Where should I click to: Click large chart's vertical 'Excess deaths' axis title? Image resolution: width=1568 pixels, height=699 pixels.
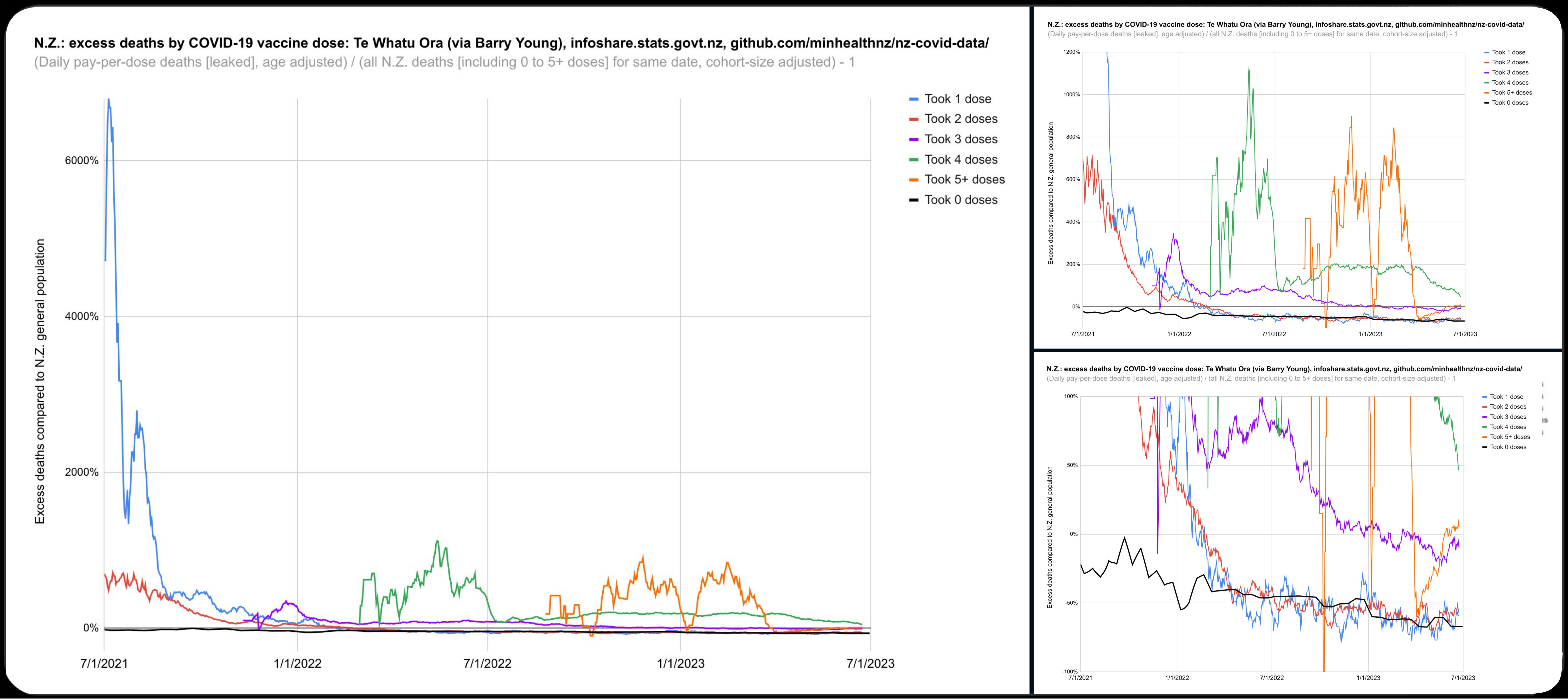coord(40,381)
